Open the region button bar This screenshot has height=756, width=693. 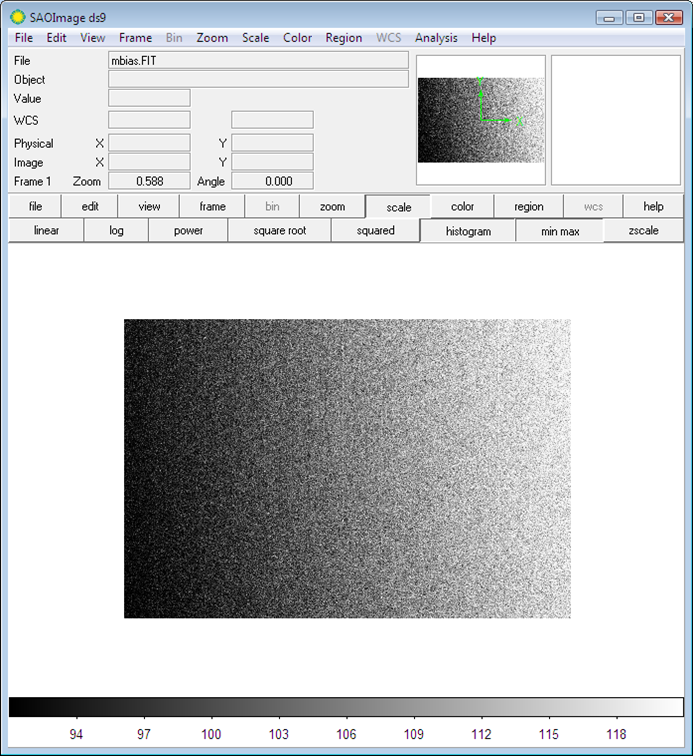(528, 207)
